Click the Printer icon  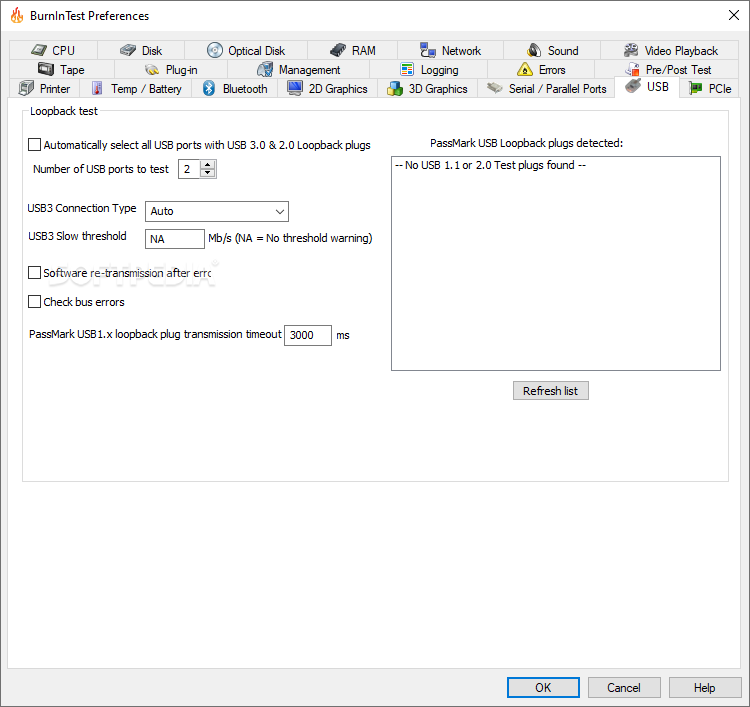pos(26,88)
